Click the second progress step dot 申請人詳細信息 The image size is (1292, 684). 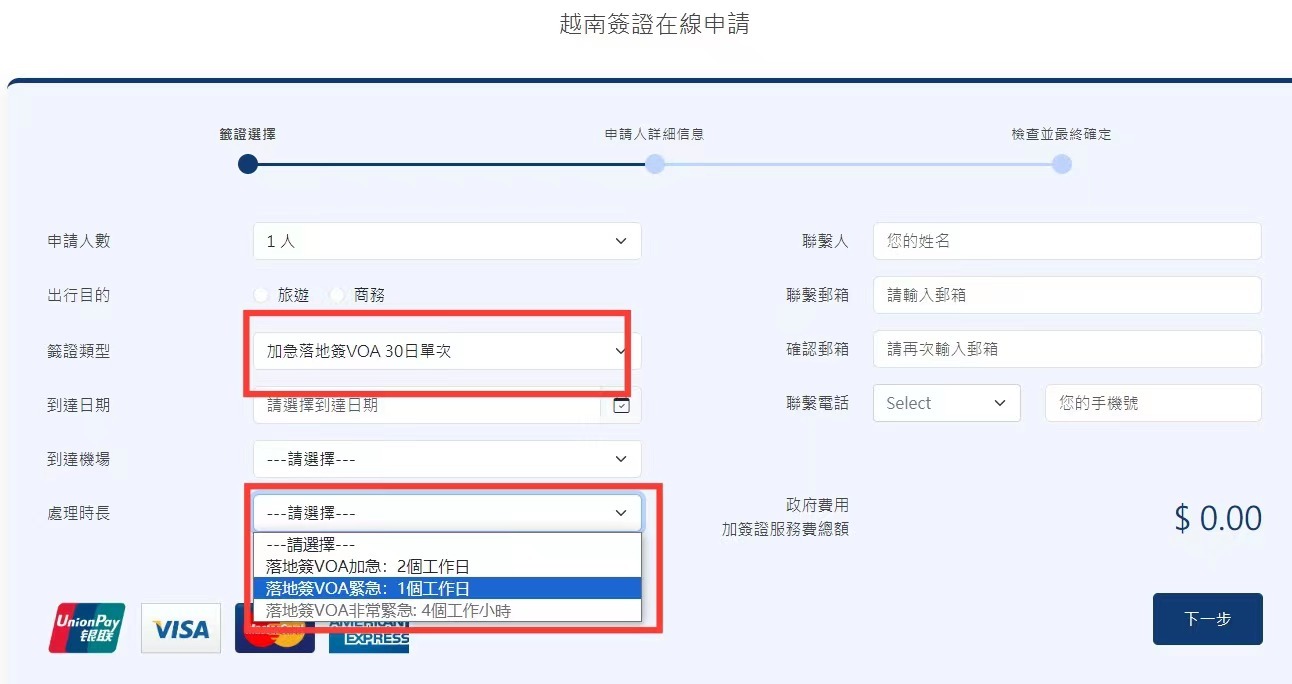coord(655,164)
